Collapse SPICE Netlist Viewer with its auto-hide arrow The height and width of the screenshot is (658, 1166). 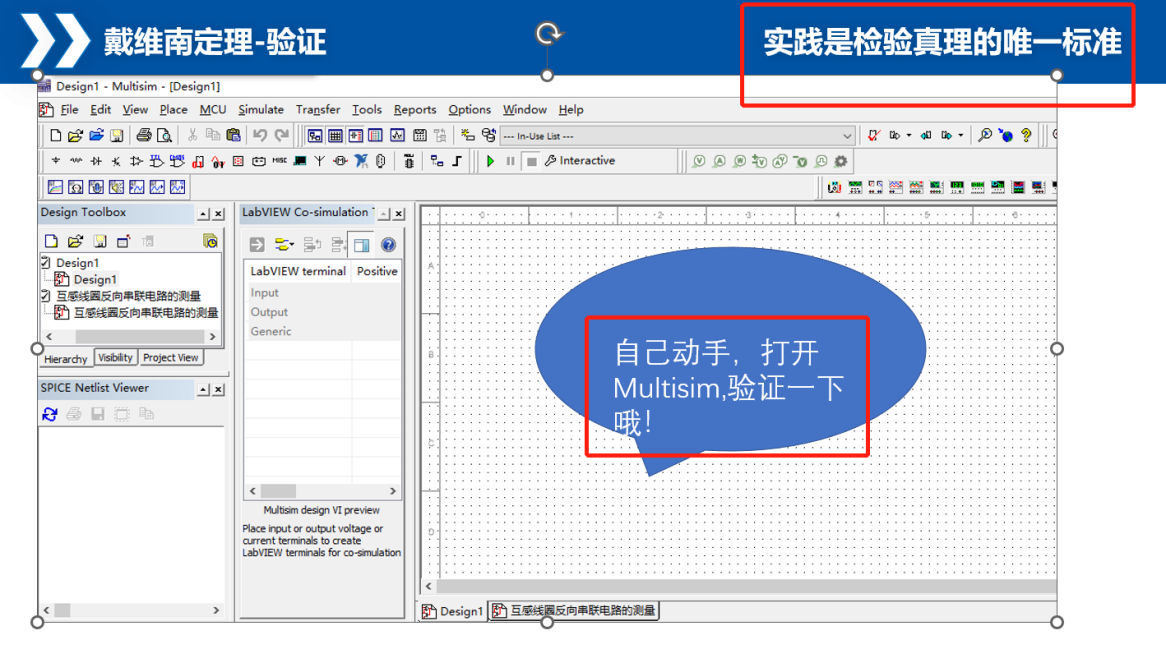coord(203,389)
